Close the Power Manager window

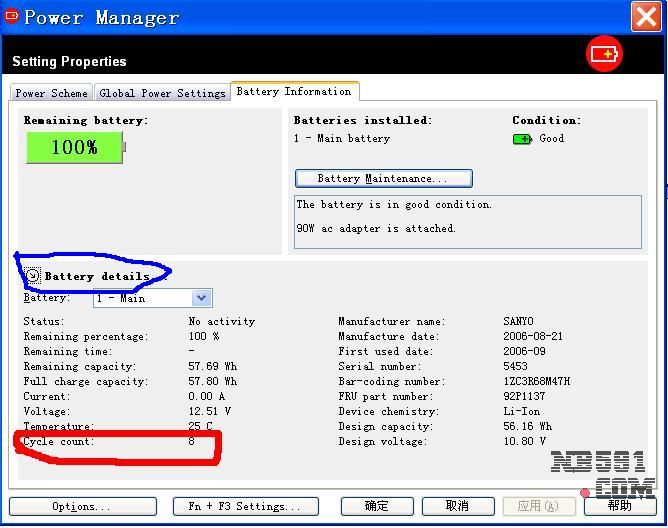coord(646,16)
